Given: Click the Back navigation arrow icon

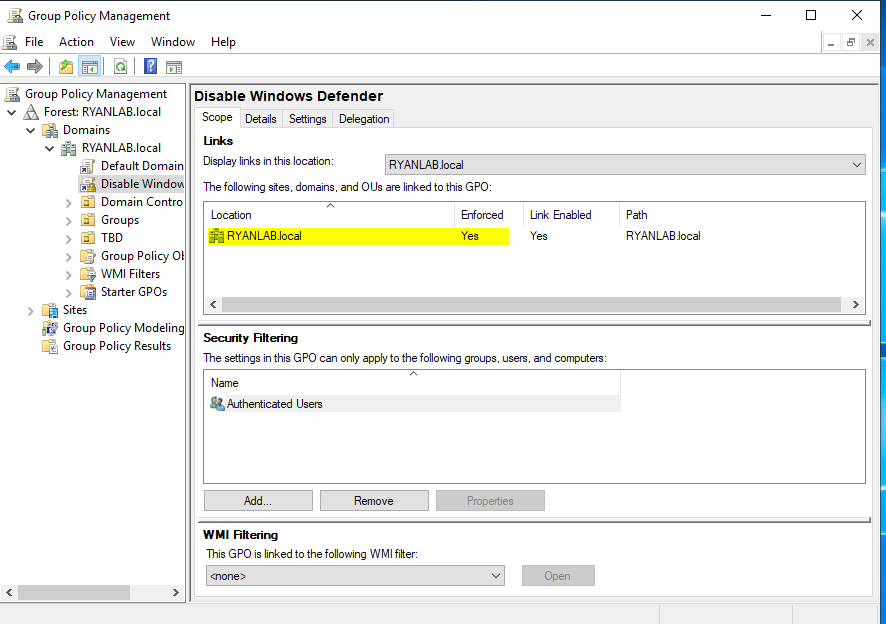Looking at the screenshot, I should pos(13,66).
